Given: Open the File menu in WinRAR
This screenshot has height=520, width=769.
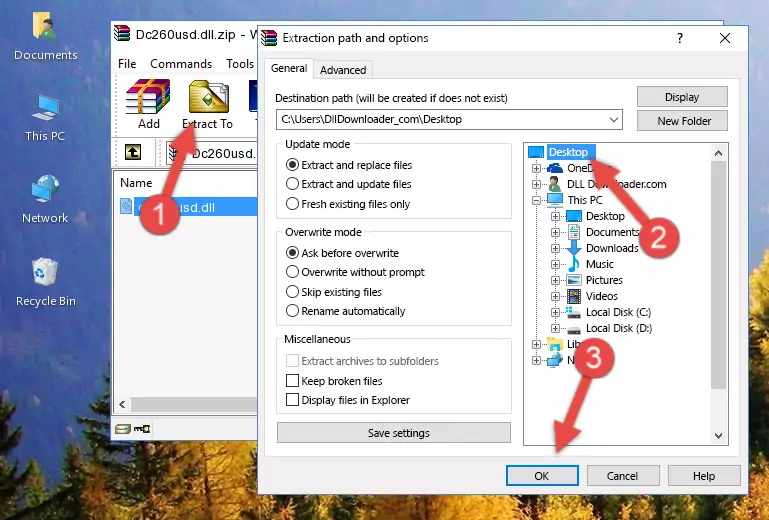Looking at the screenshot, I should point(127,64).
